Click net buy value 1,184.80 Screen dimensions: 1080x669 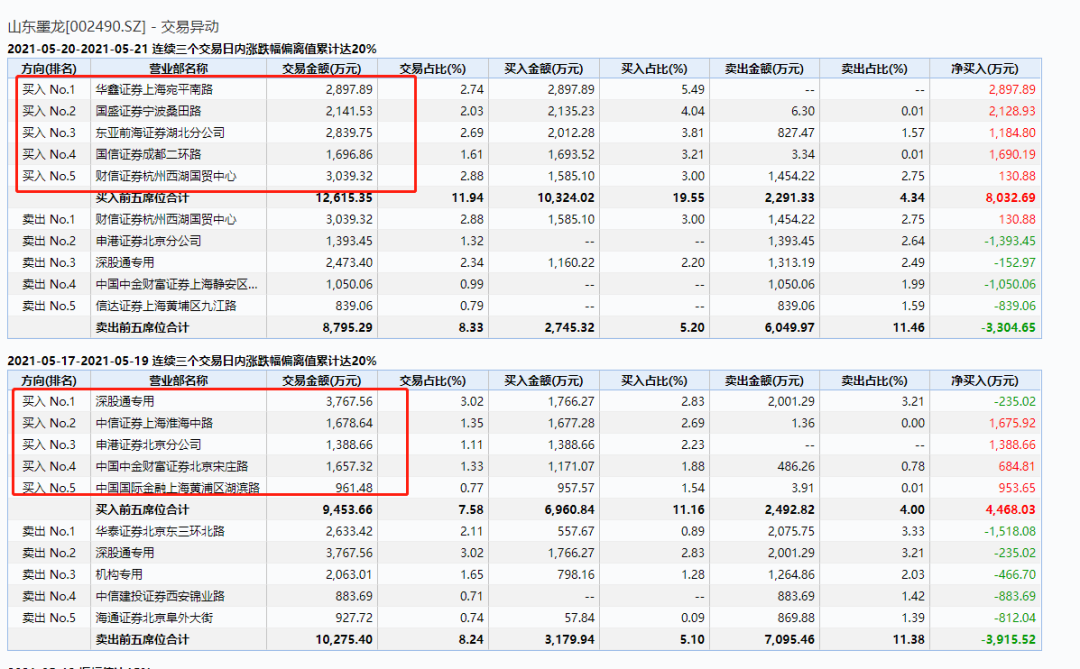(1012, 133)
